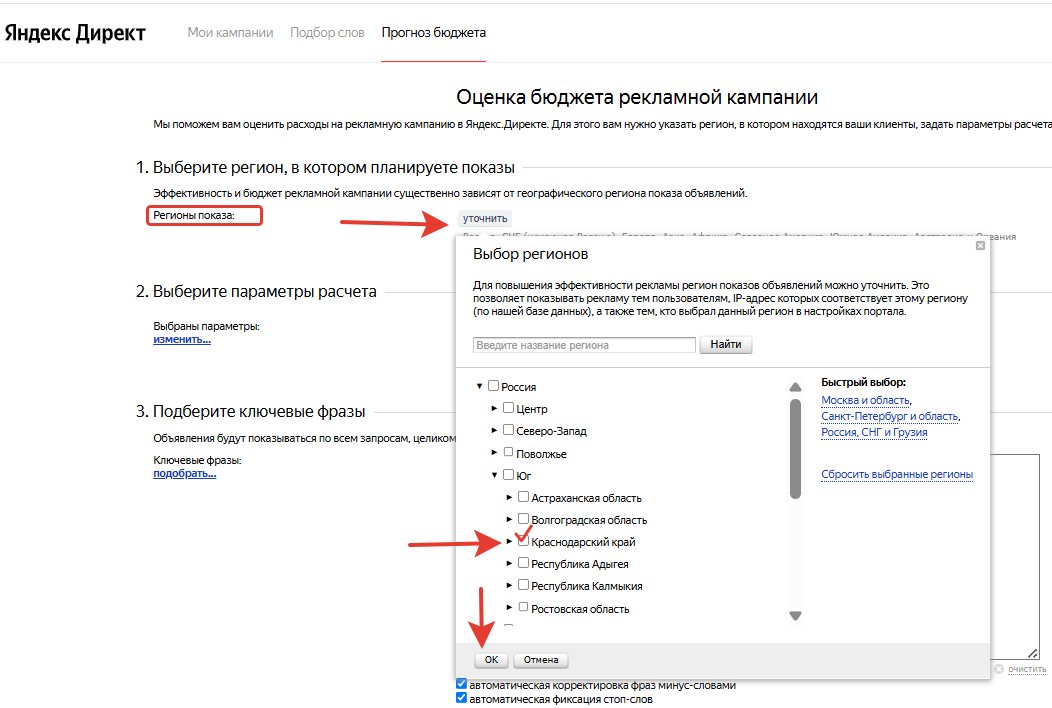Select the Санкт-Петербург и область quick link

pyautogui.click(x=890, y=416)
